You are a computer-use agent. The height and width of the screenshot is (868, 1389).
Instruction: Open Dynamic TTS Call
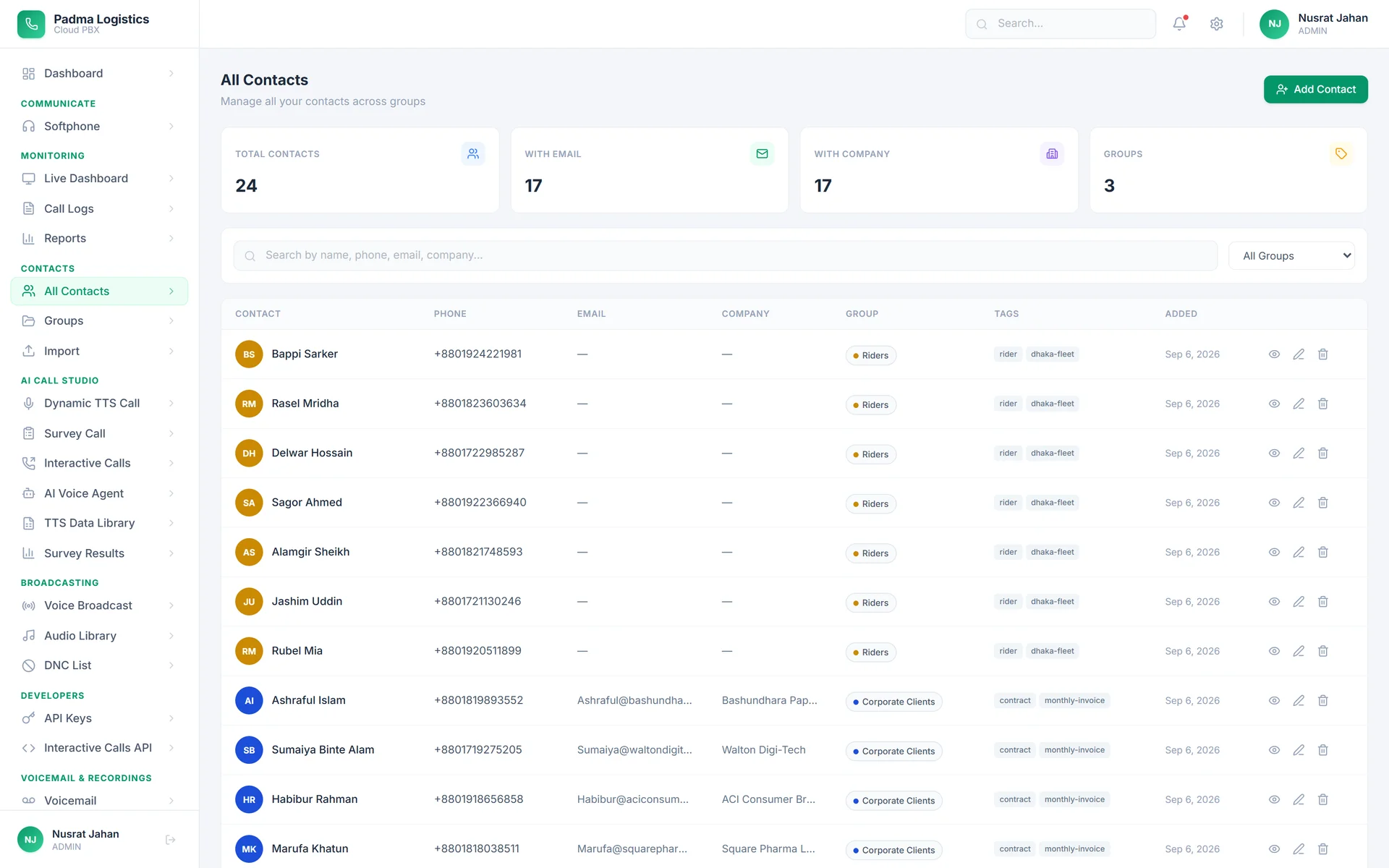tap(99, 403)
